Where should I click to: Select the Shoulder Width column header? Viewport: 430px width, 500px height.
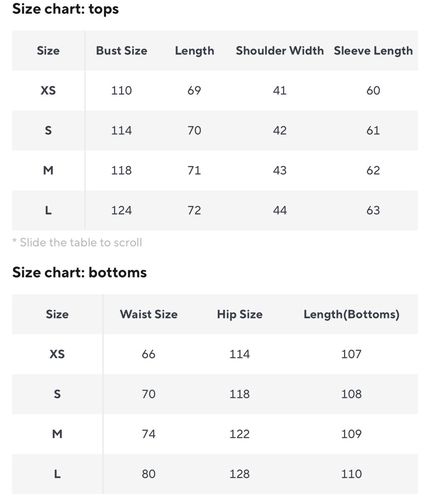click(x=280, y=51)
